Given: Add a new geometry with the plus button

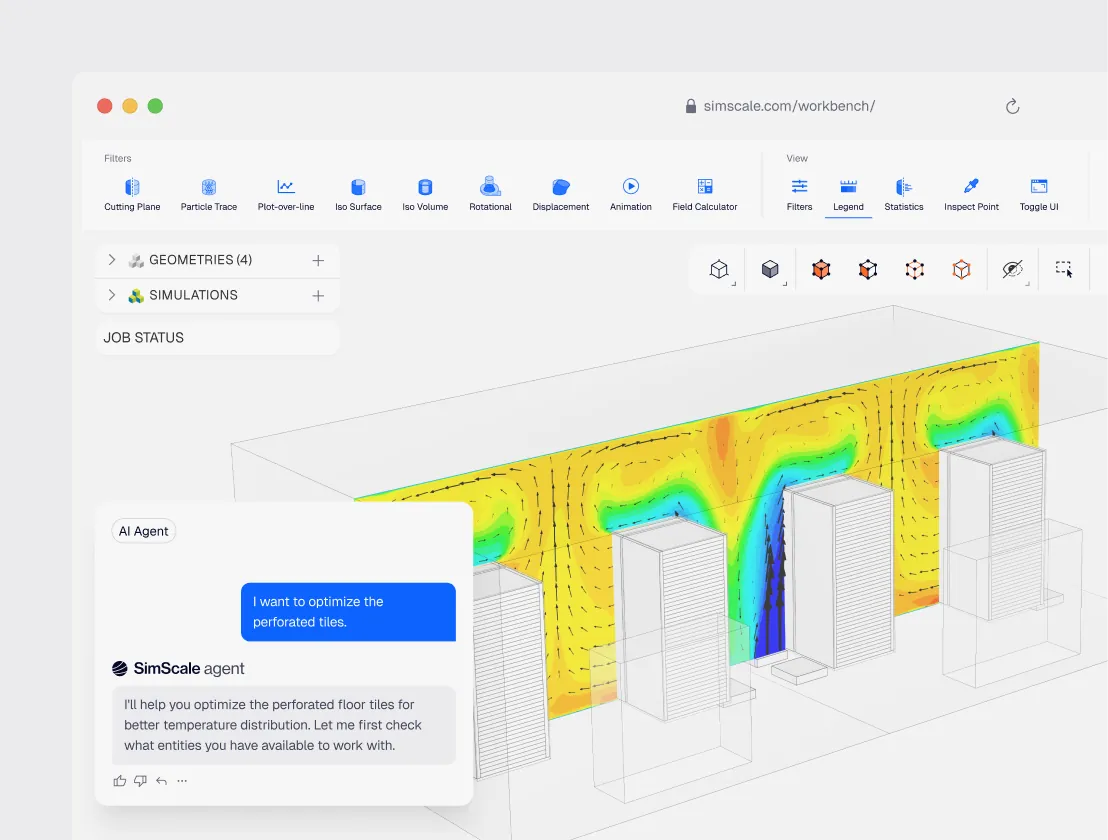Looking at the screenshot, I should tap(318, 261).
